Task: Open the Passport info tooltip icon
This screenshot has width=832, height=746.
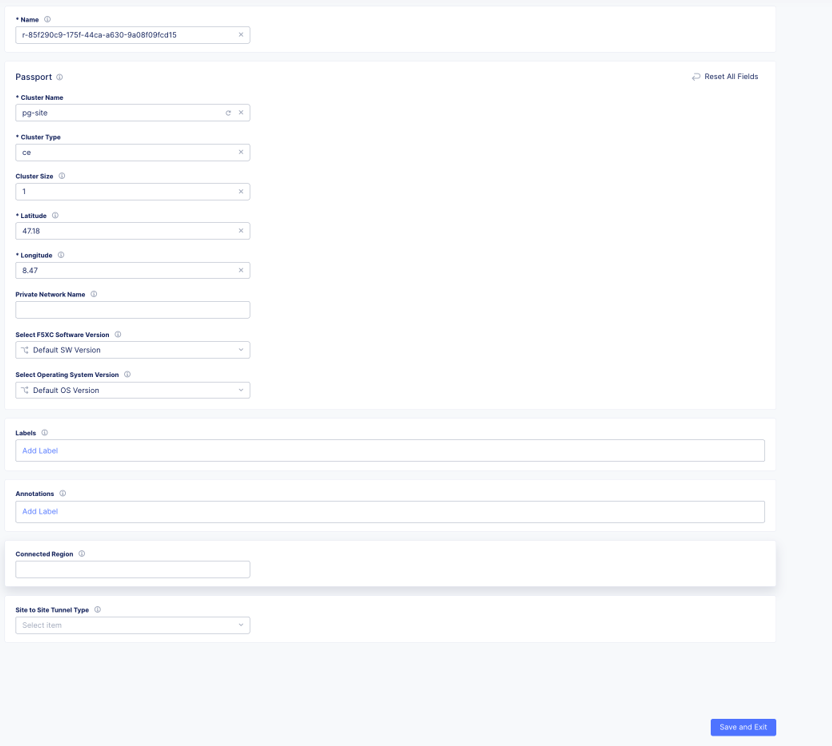Action: (59, 77)
